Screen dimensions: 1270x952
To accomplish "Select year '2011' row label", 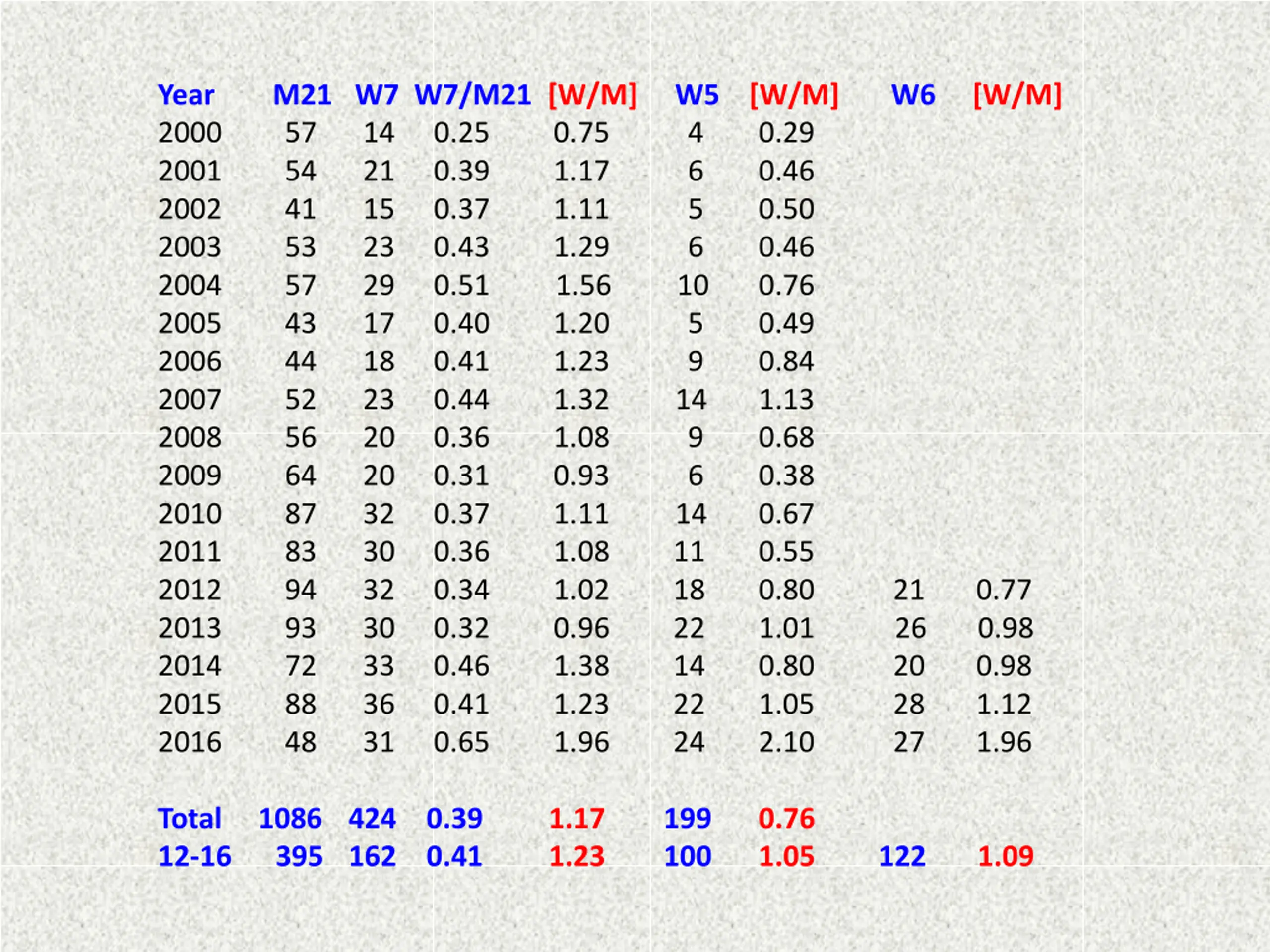I will (190, 551).
